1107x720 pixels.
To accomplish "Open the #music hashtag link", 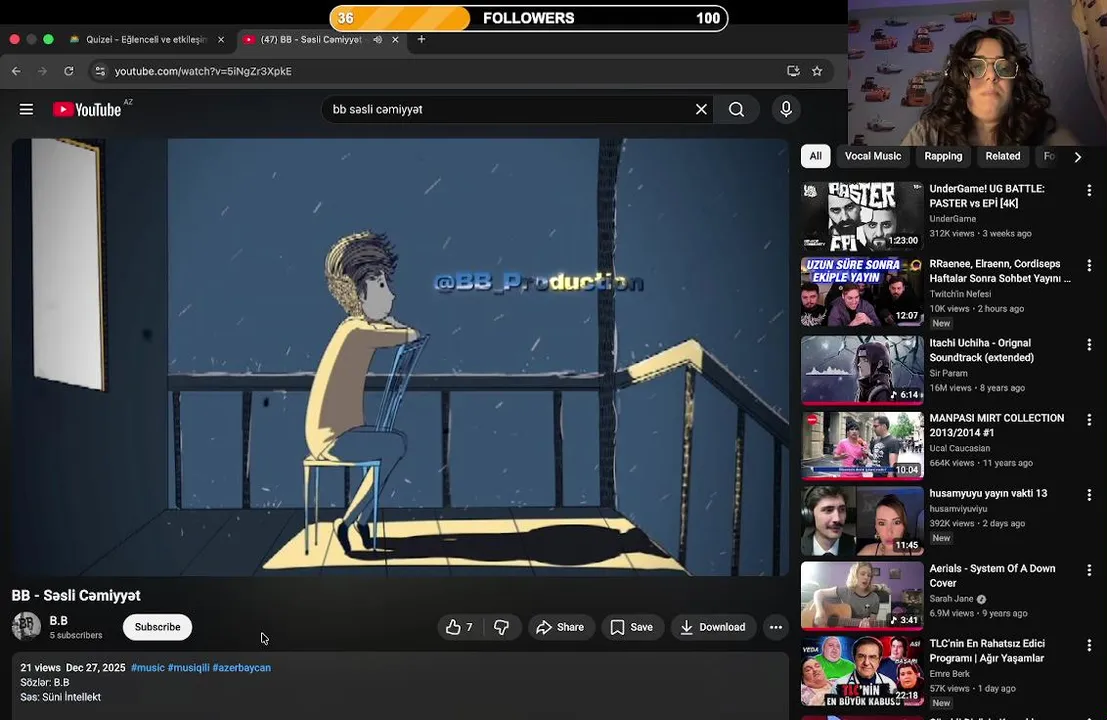I will tap(148, 668).
